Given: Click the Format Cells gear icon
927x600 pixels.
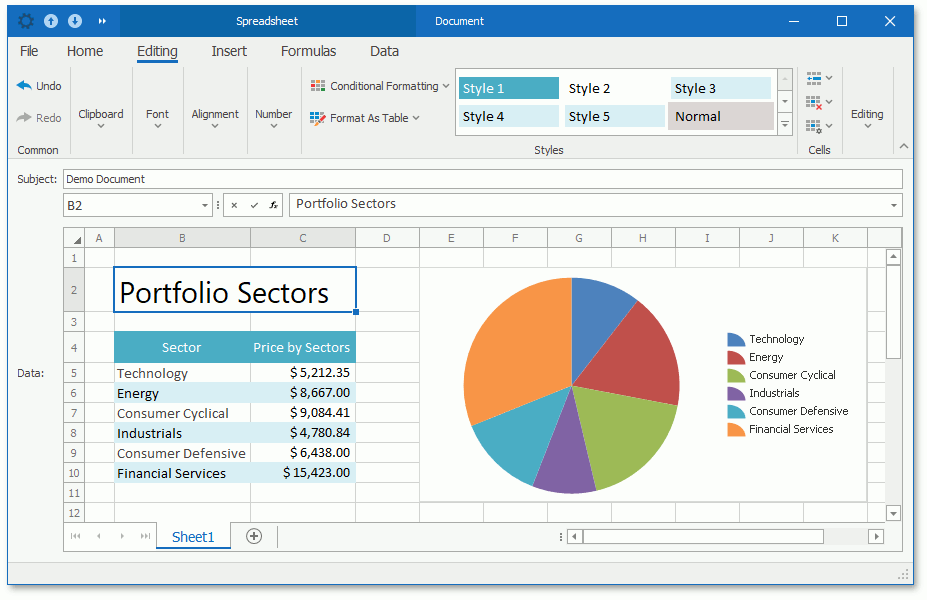Looking at the screenshot, I should [x=813, y=126].
